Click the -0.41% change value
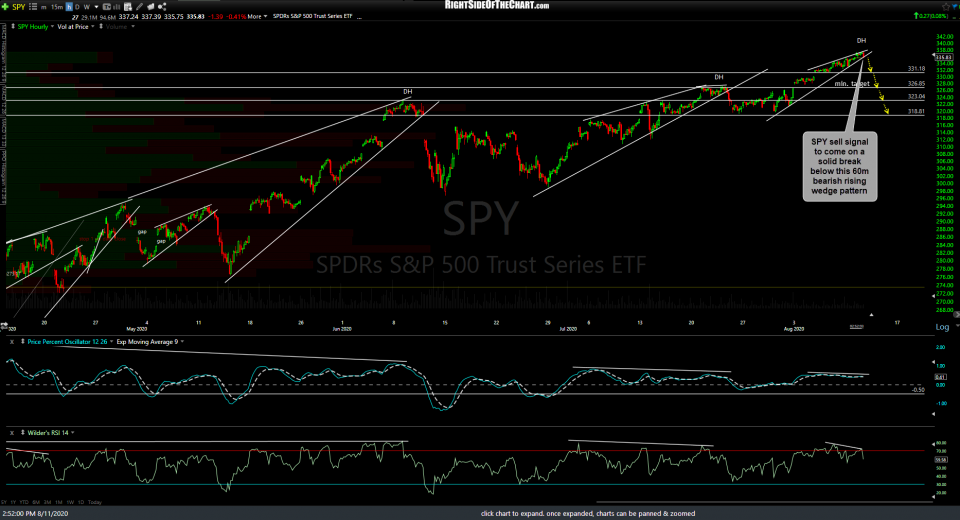This screenshot has width=960, height=520. [x=236, y=17]
